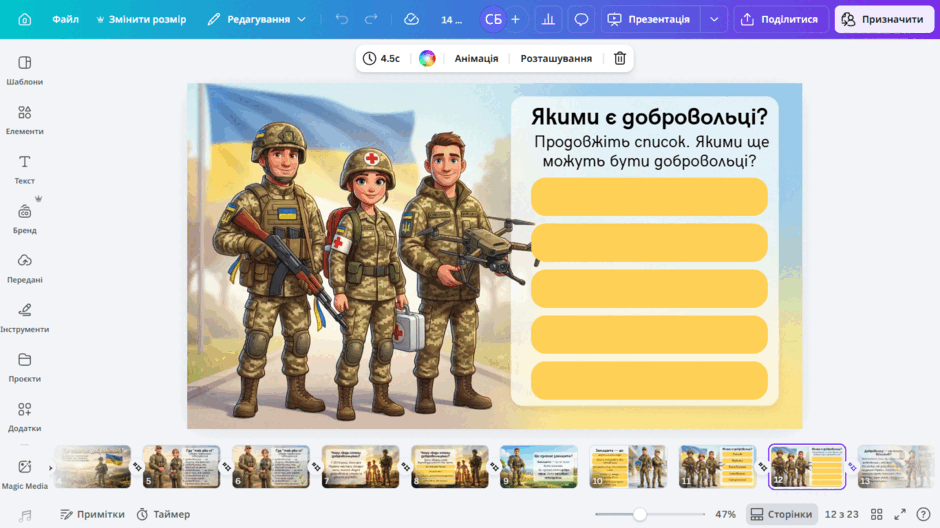Click the undo arrow
This screenshot has height=528, width=940.
pyautogui.click(x=342, y=19)
